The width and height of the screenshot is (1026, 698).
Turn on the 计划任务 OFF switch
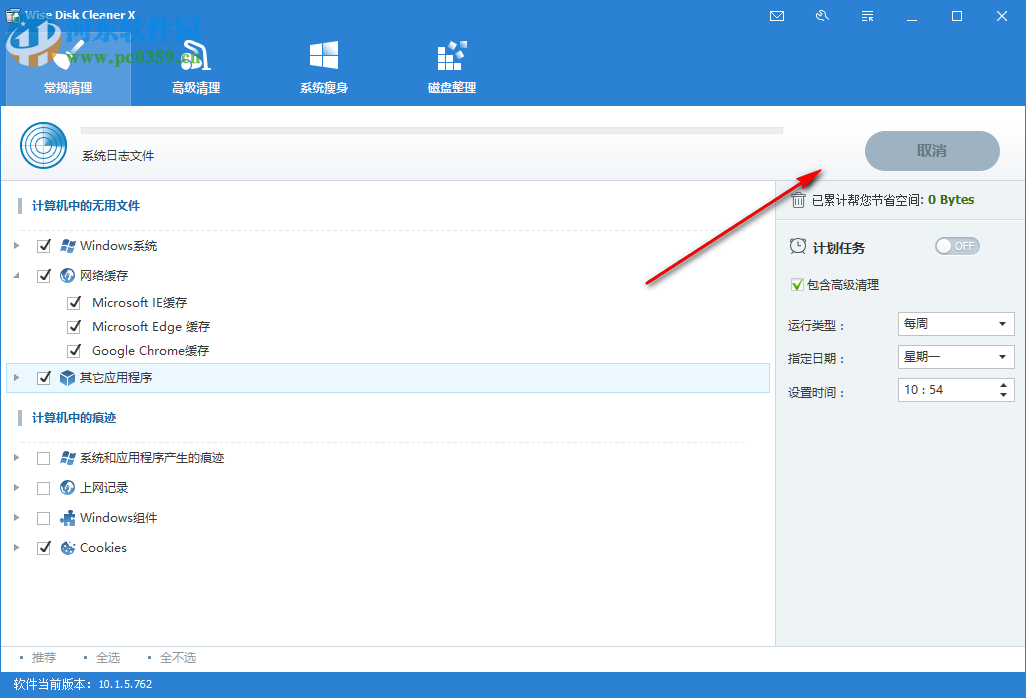[x=957, y=246]
